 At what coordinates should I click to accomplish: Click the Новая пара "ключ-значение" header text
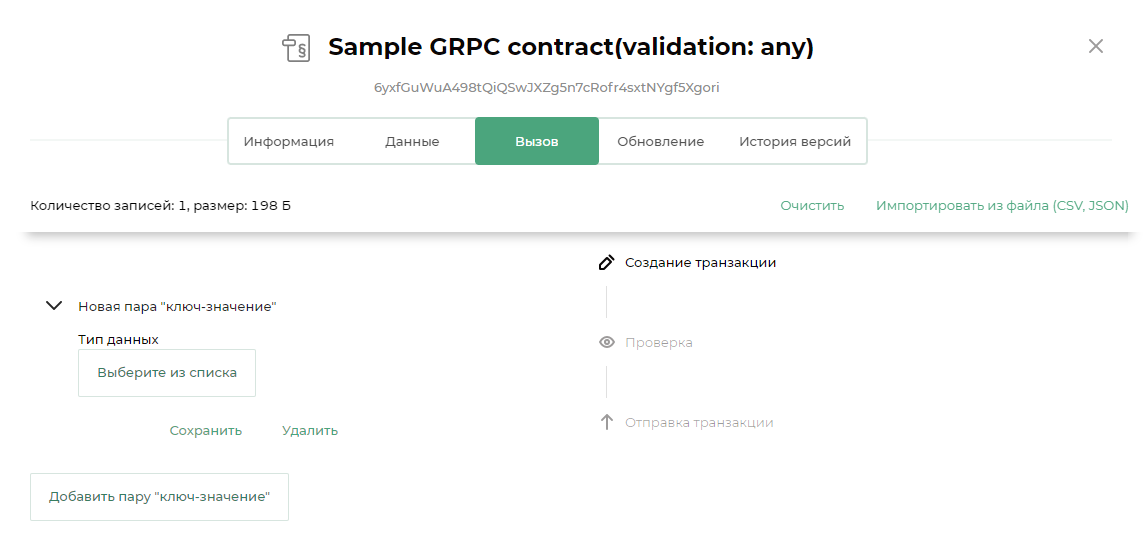coord(177,307)
